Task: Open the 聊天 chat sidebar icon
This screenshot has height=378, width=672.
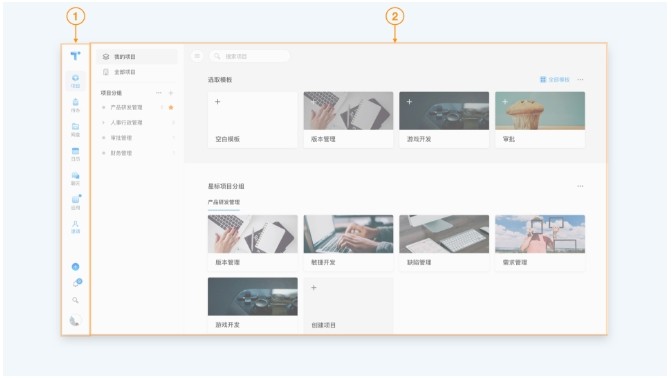Action: (x=75, y=178)
